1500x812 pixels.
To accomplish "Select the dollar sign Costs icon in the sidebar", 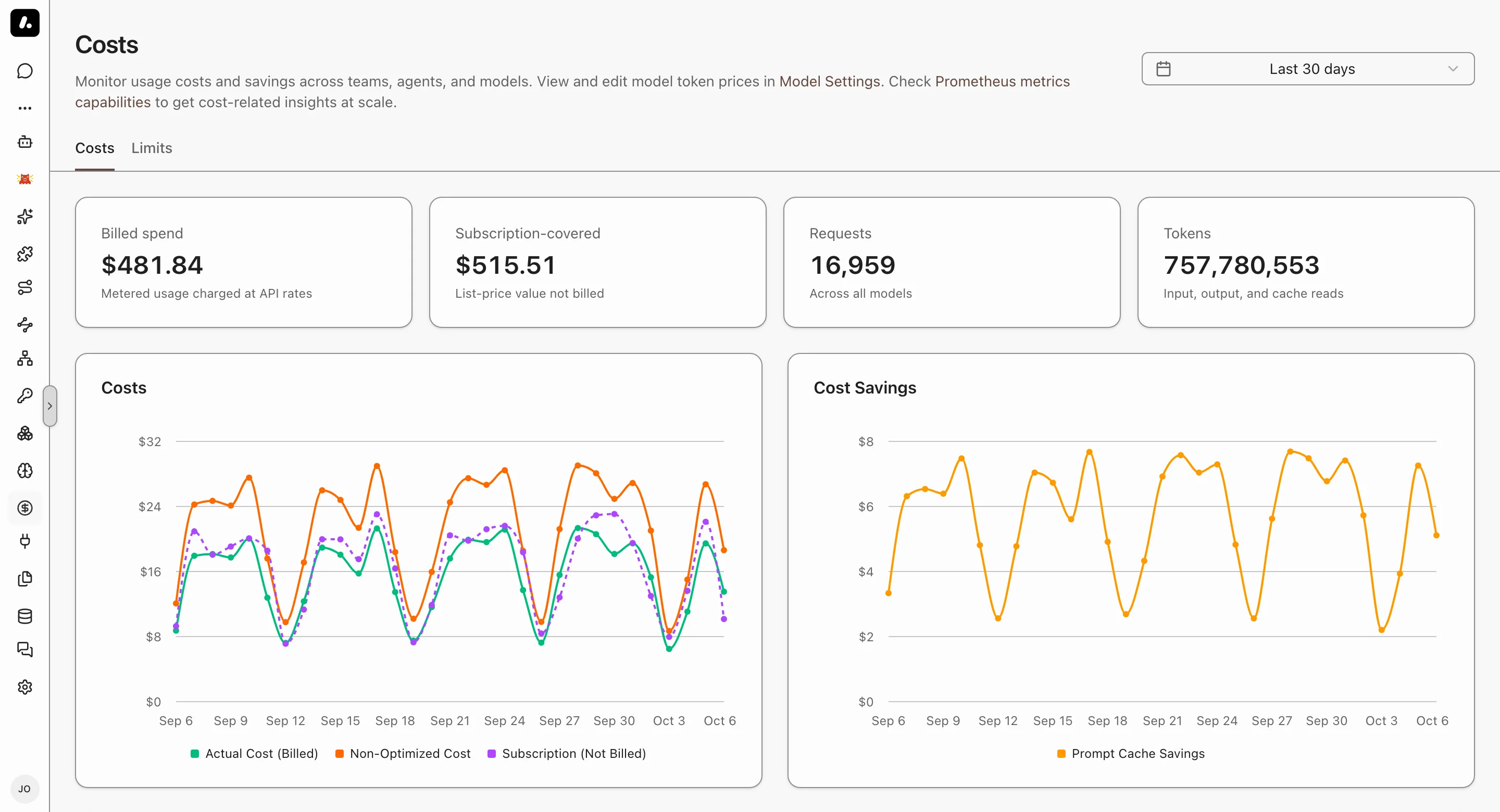I will click(x=24, y=508).
